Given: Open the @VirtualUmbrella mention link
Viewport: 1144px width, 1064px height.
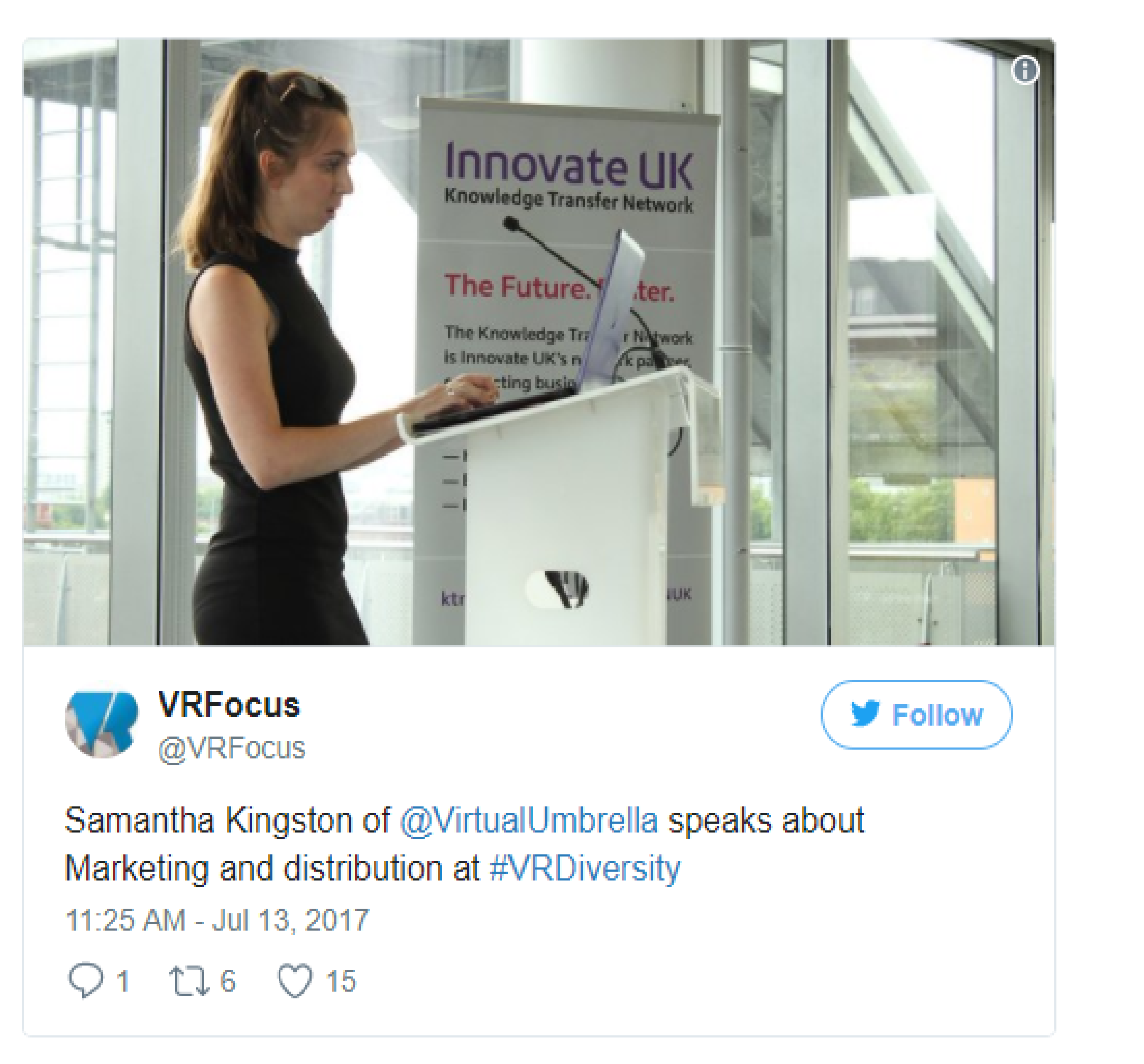Looking at the screenshot, I should point(529,821).
